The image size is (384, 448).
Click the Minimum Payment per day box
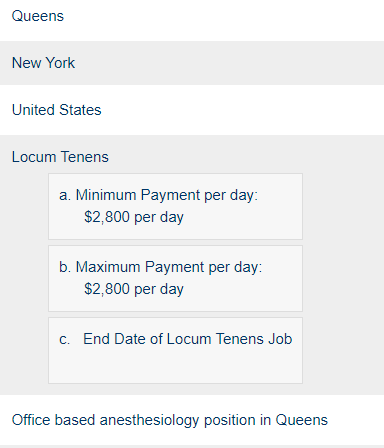[175, 206]
